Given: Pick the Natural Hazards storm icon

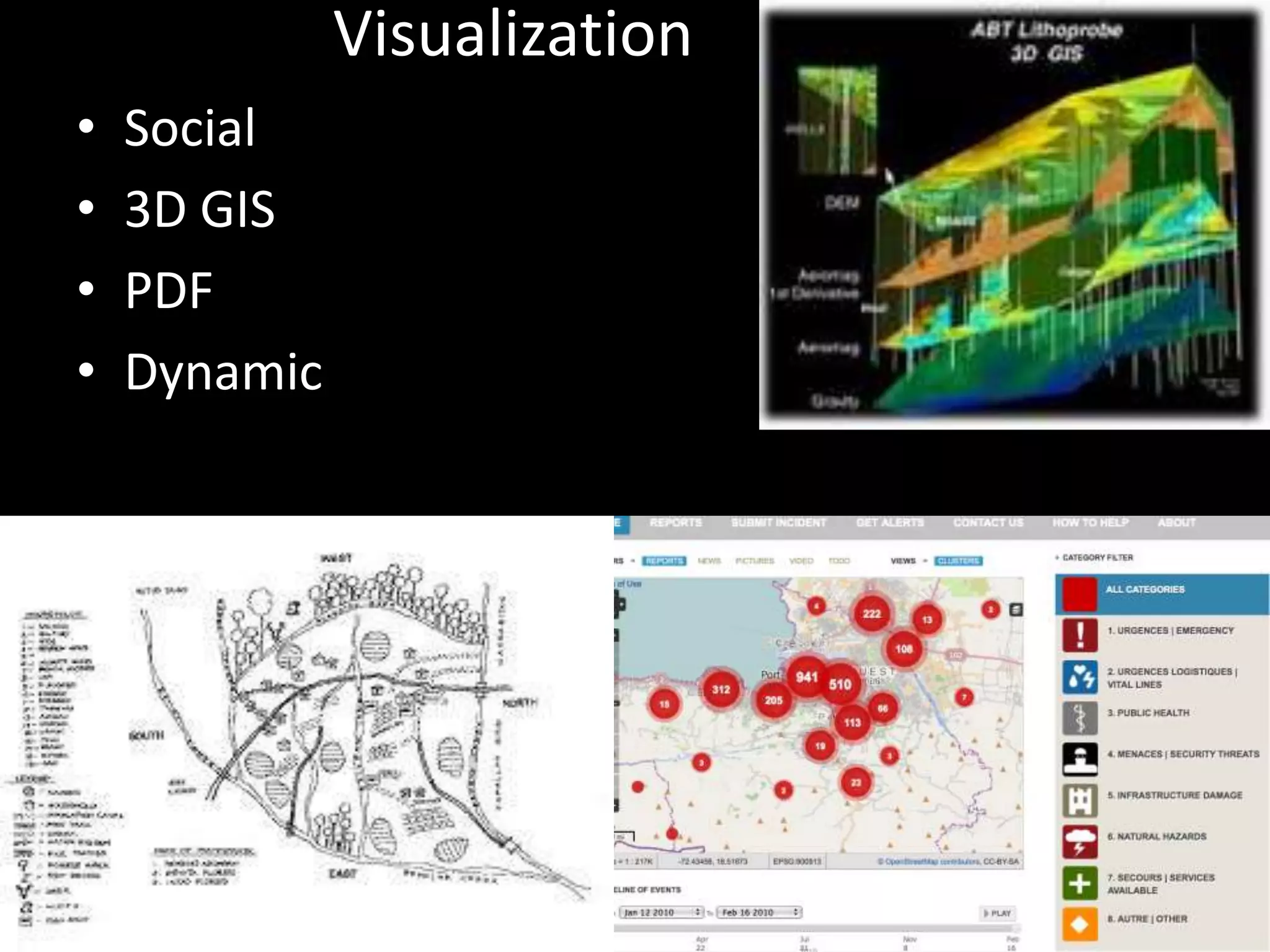Looking at the screenshot, I should tap(1080, 841).
